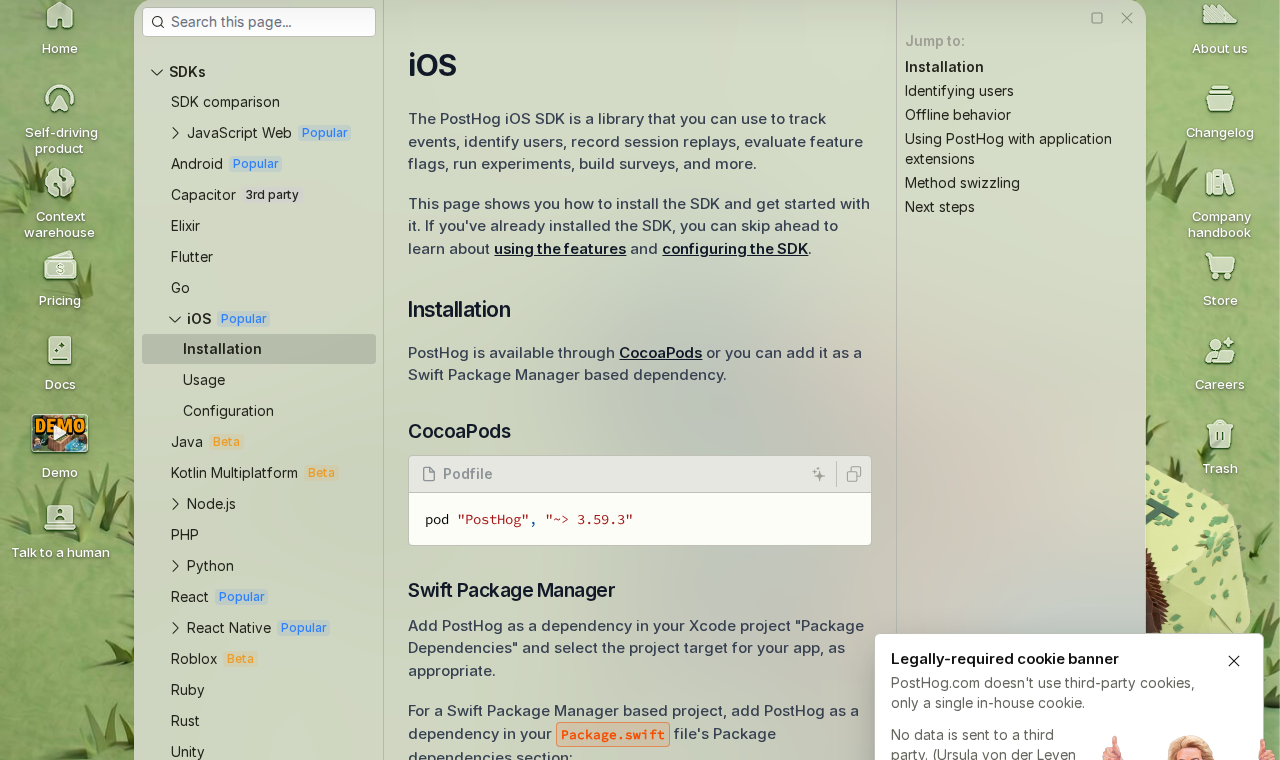Image resolution: width=1280 pixels, height=760 pixels.
Task: Click the search magnifier icon
Action: tap(158, 22)
